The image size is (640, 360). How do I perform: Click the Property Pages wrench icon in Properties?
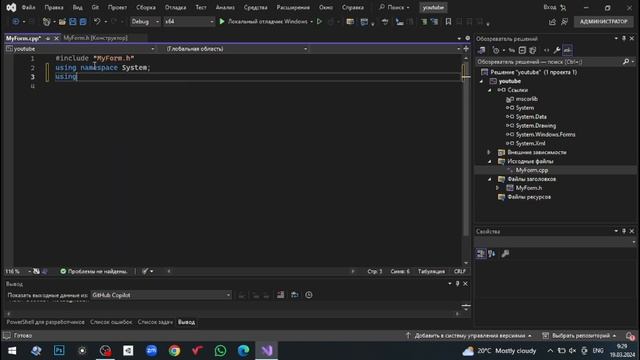pyautogui.click(x=505, y=254)
